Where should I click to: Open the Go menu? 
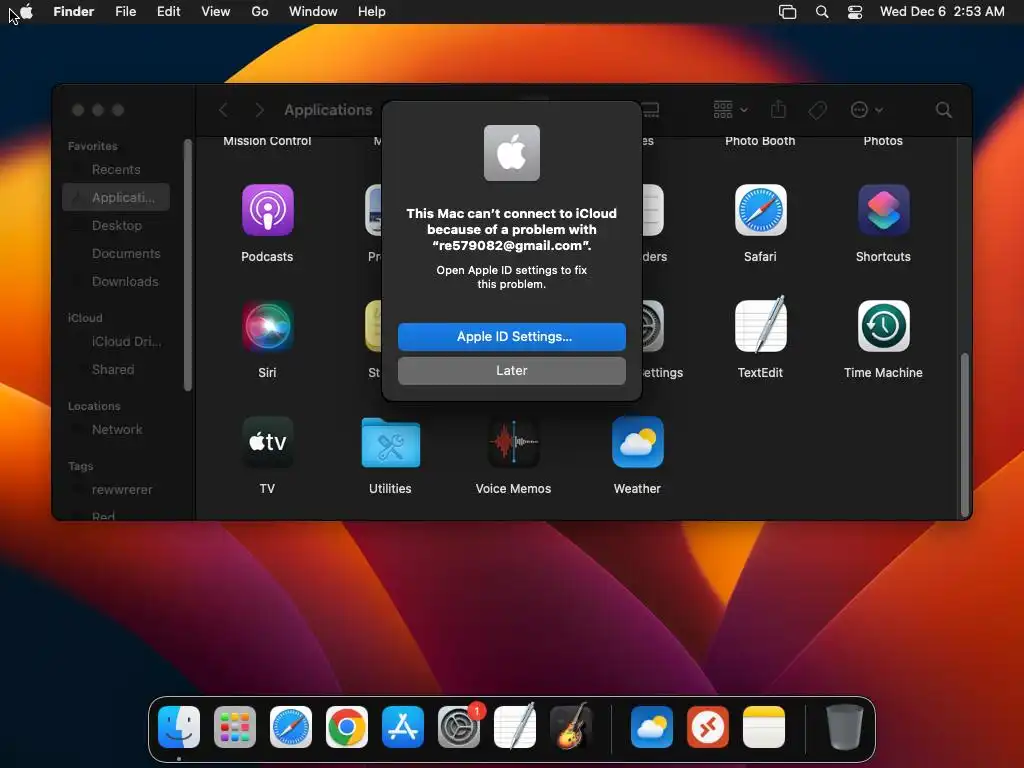click(260, 12)
